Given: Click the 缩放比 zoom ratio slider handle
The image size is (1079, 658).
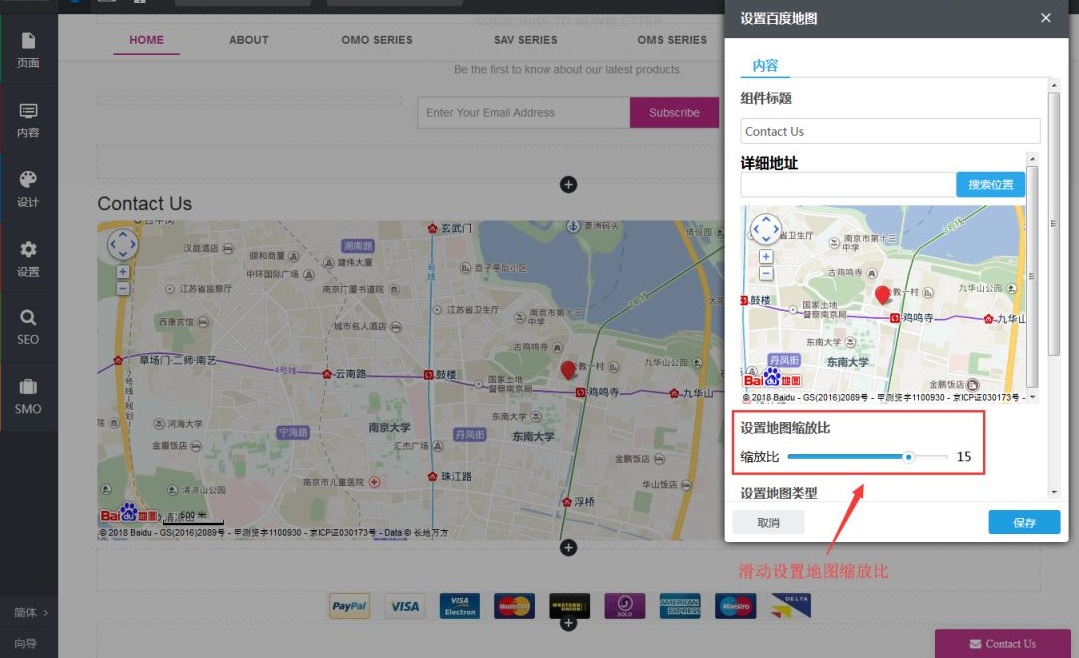Looking at the screenshot, I should [908, 457].
